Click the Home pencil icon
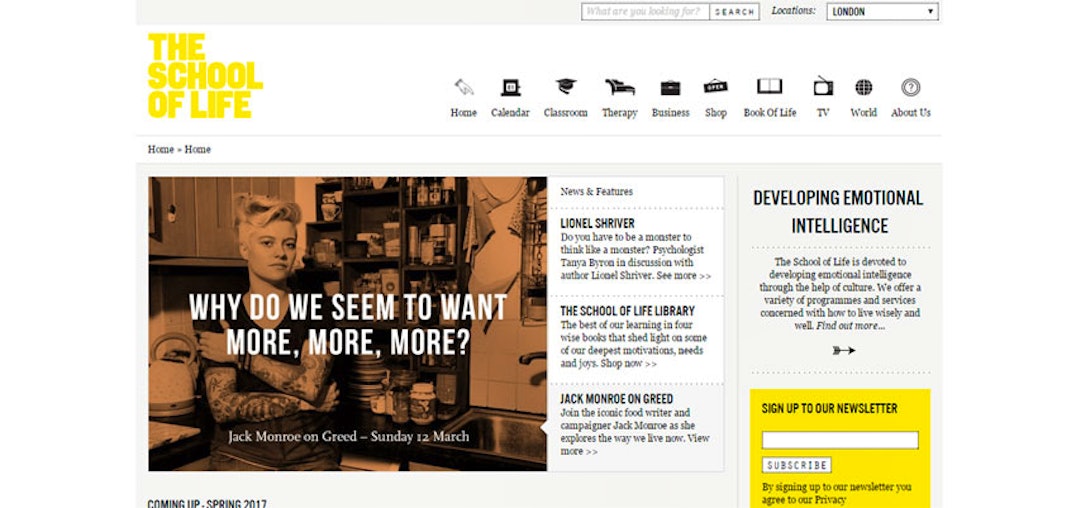1076x508 pixels. pyautogui.click(x=464, y=87)
